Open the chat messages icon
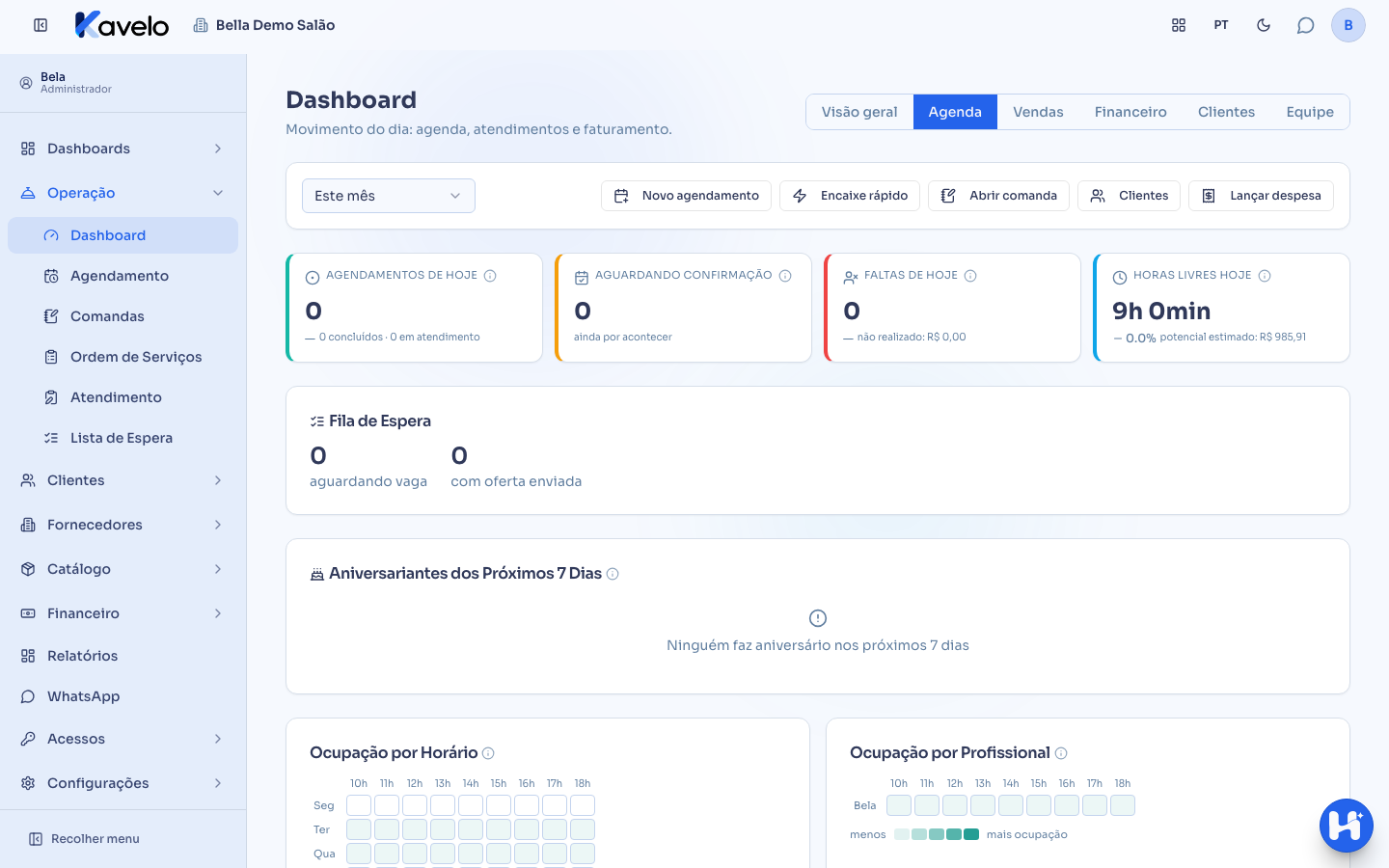 1305,25
